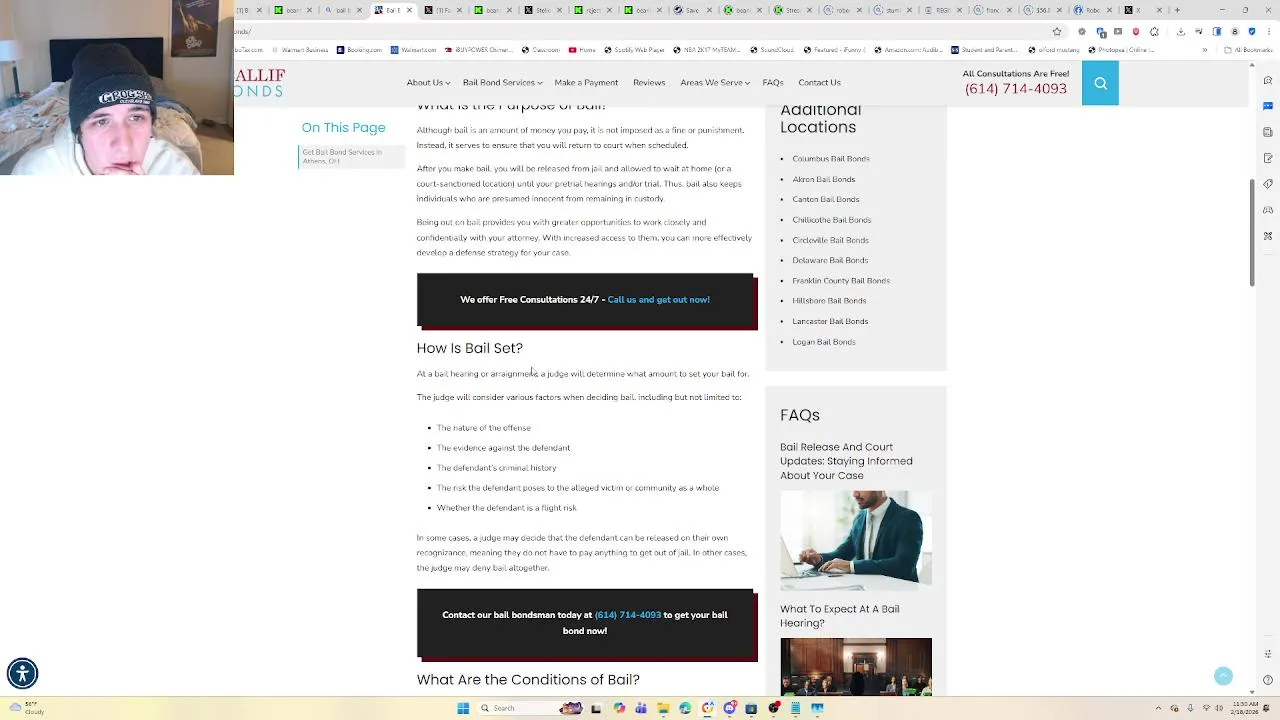Viewport: 1280px width, 720px height.
Task: Open the Make a Payment page
Action: pos(586,83)
